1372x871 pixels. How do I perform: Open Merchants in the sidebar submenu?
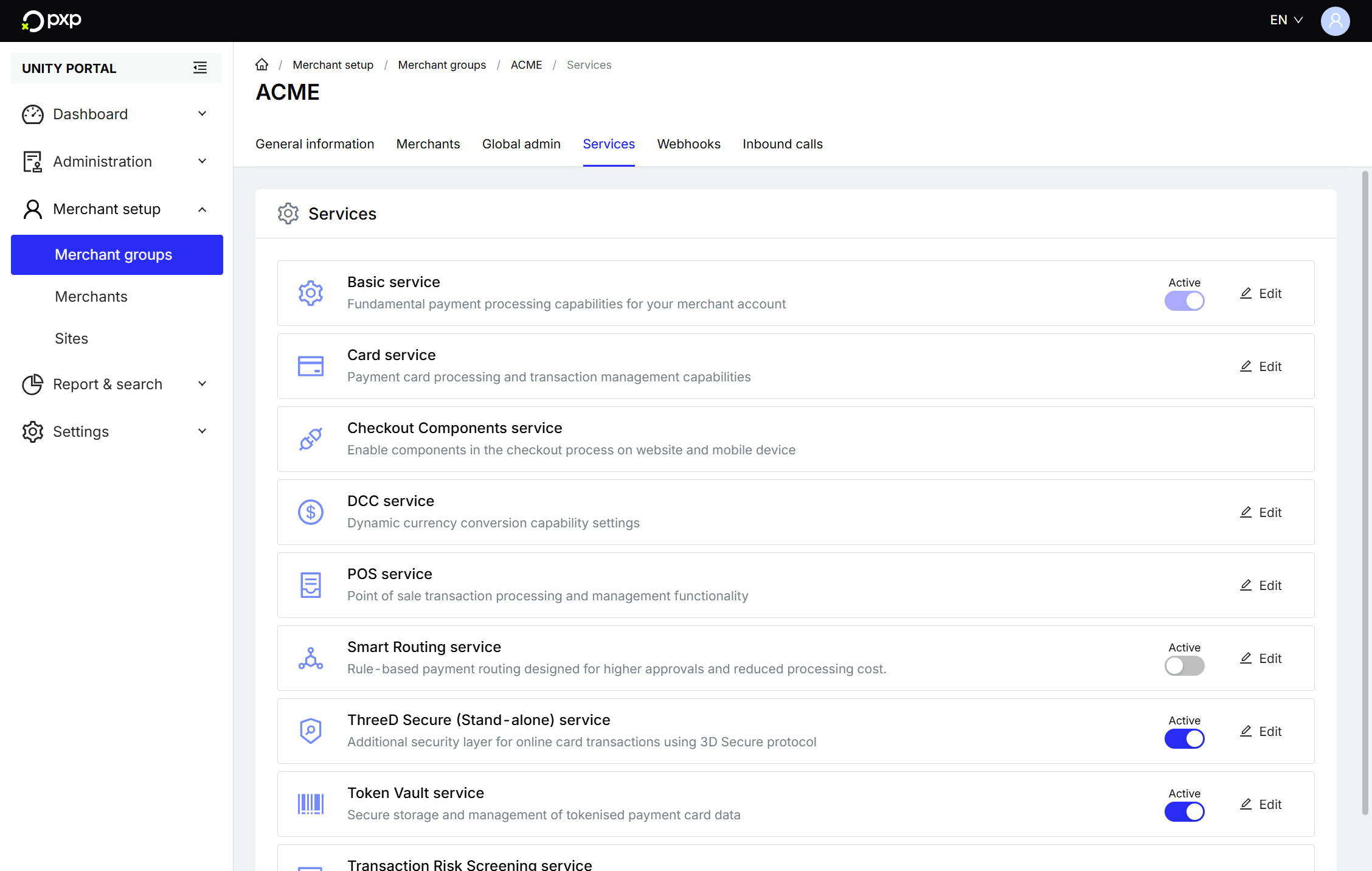(x=91, y=297)
